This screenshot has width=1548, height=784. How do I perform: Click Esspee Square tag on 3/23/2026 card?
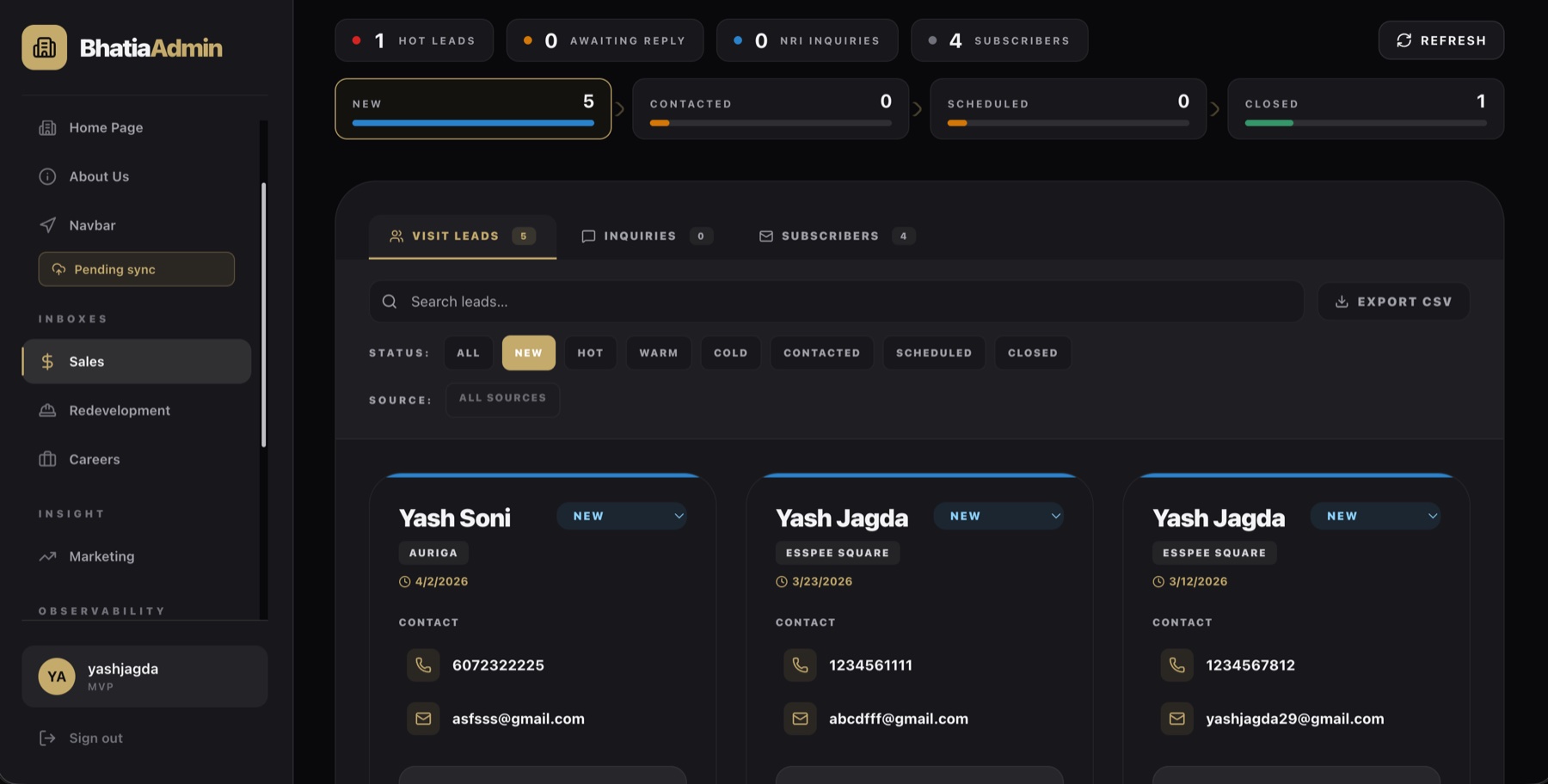tap(838, 553)
